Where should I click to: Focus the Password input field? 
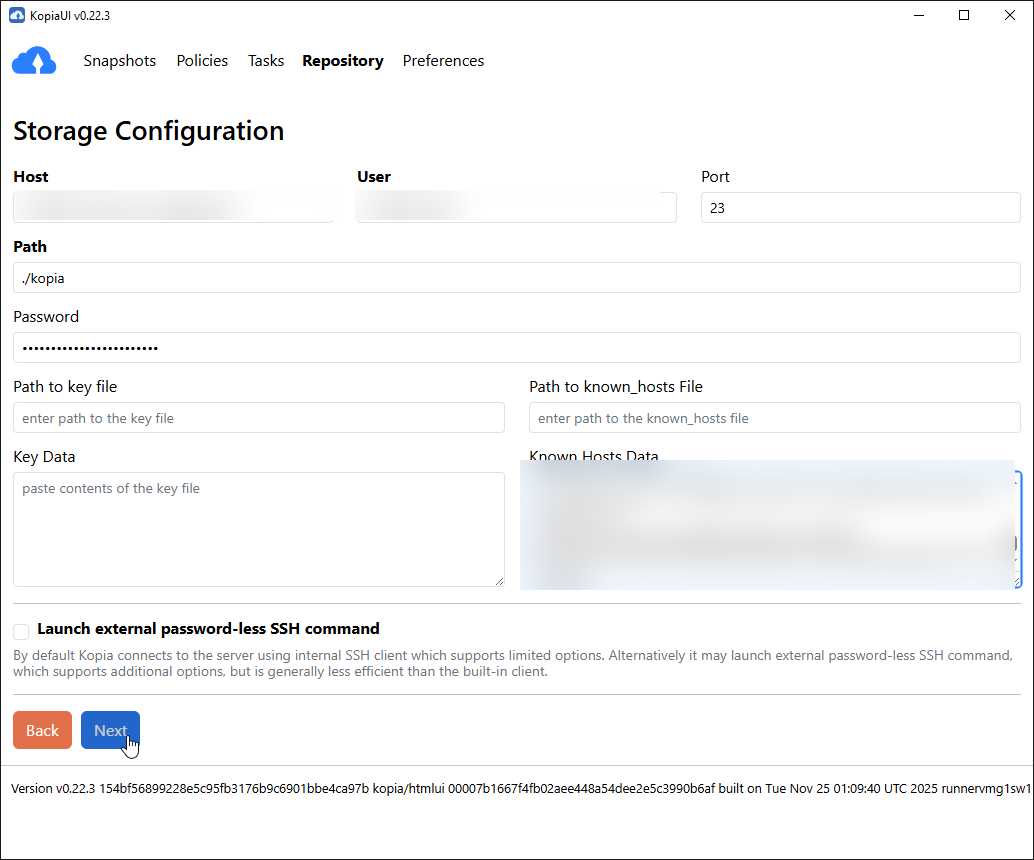516,347
